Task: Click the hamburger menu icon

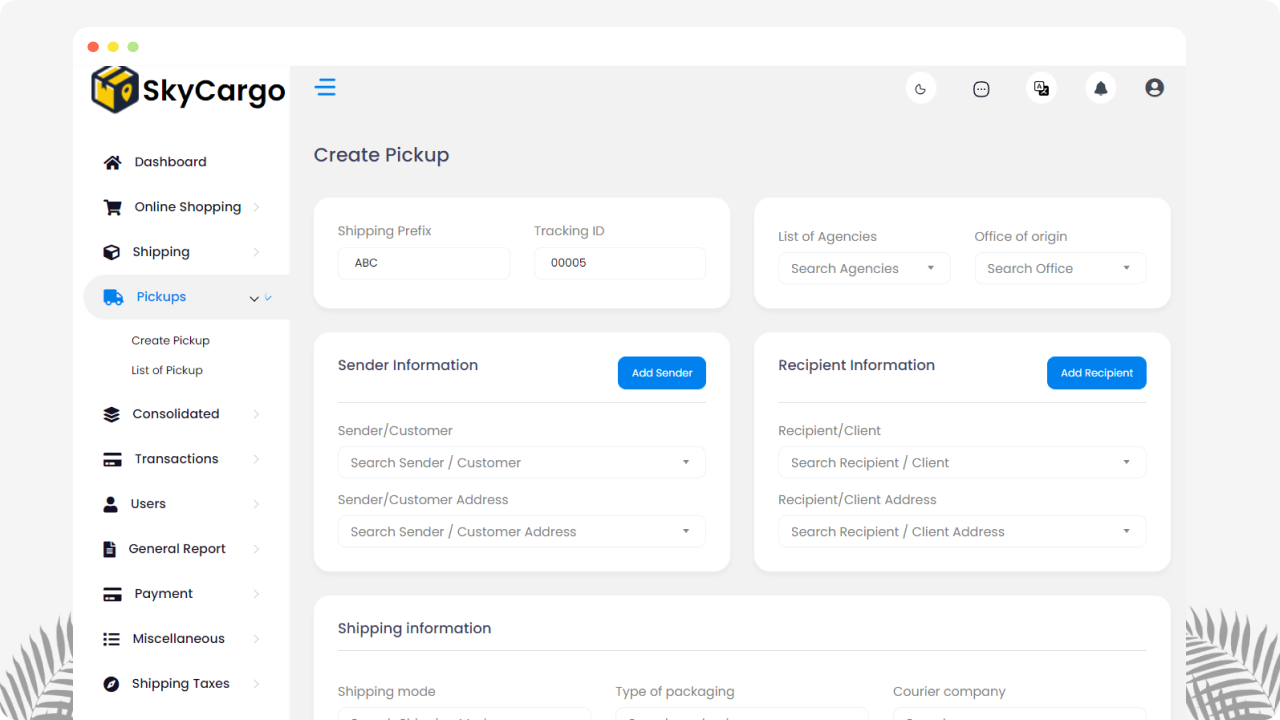Action: (x=325, y=87)
